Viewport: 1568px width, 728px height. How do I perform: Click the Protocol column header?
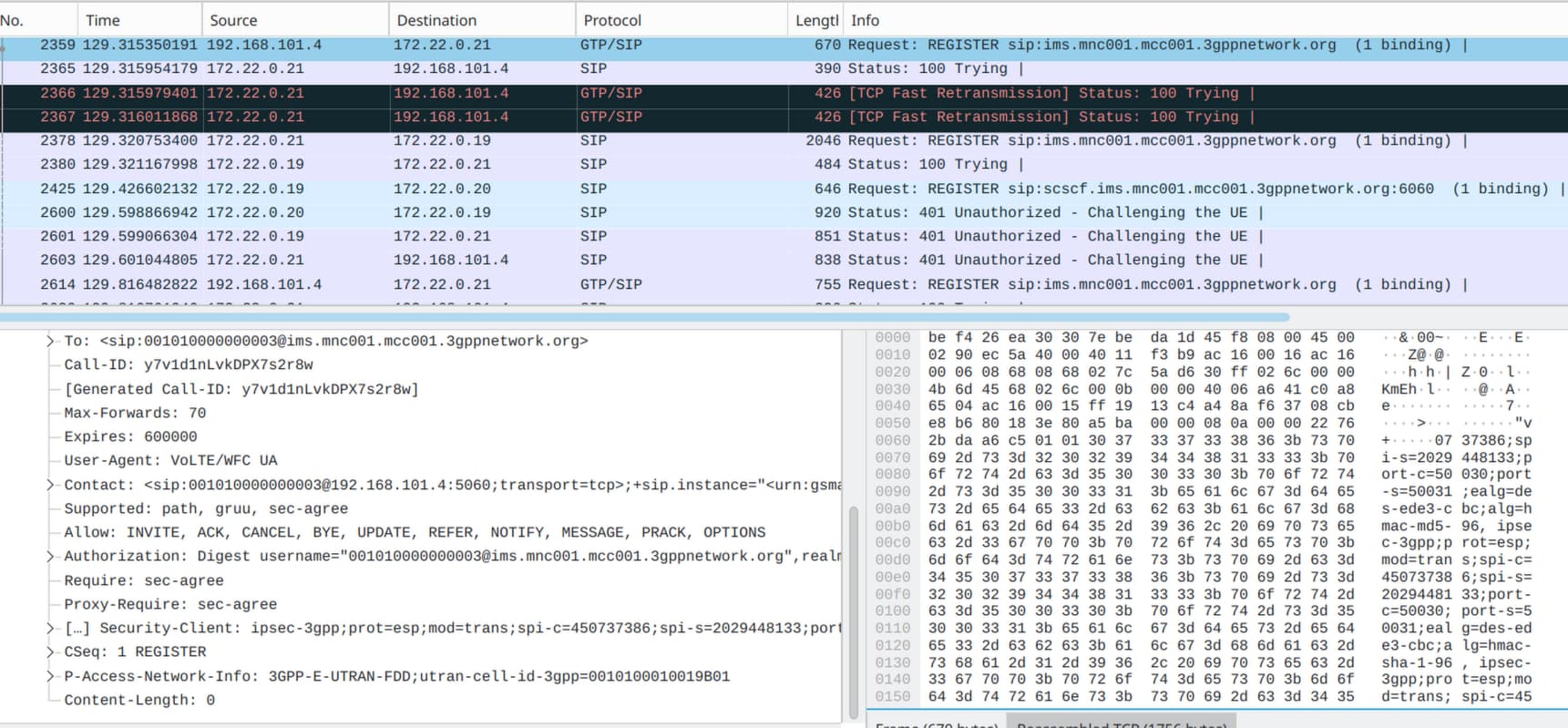coord(612,20)
